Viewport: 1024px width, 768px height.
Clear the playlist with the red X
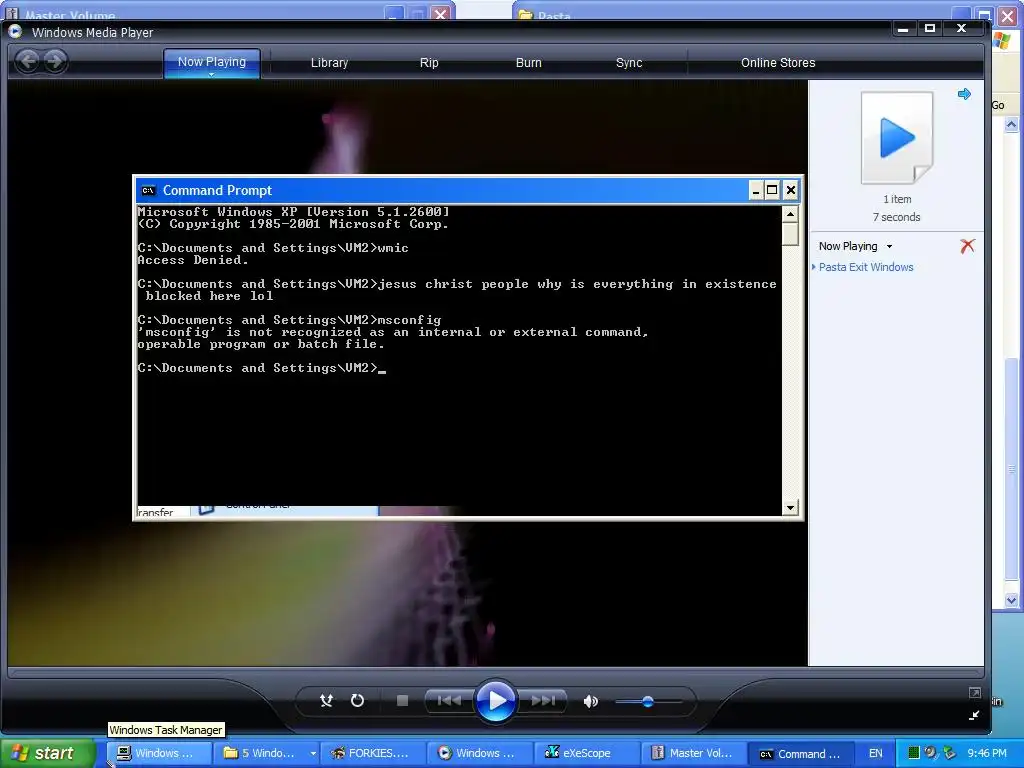(967, 246)
